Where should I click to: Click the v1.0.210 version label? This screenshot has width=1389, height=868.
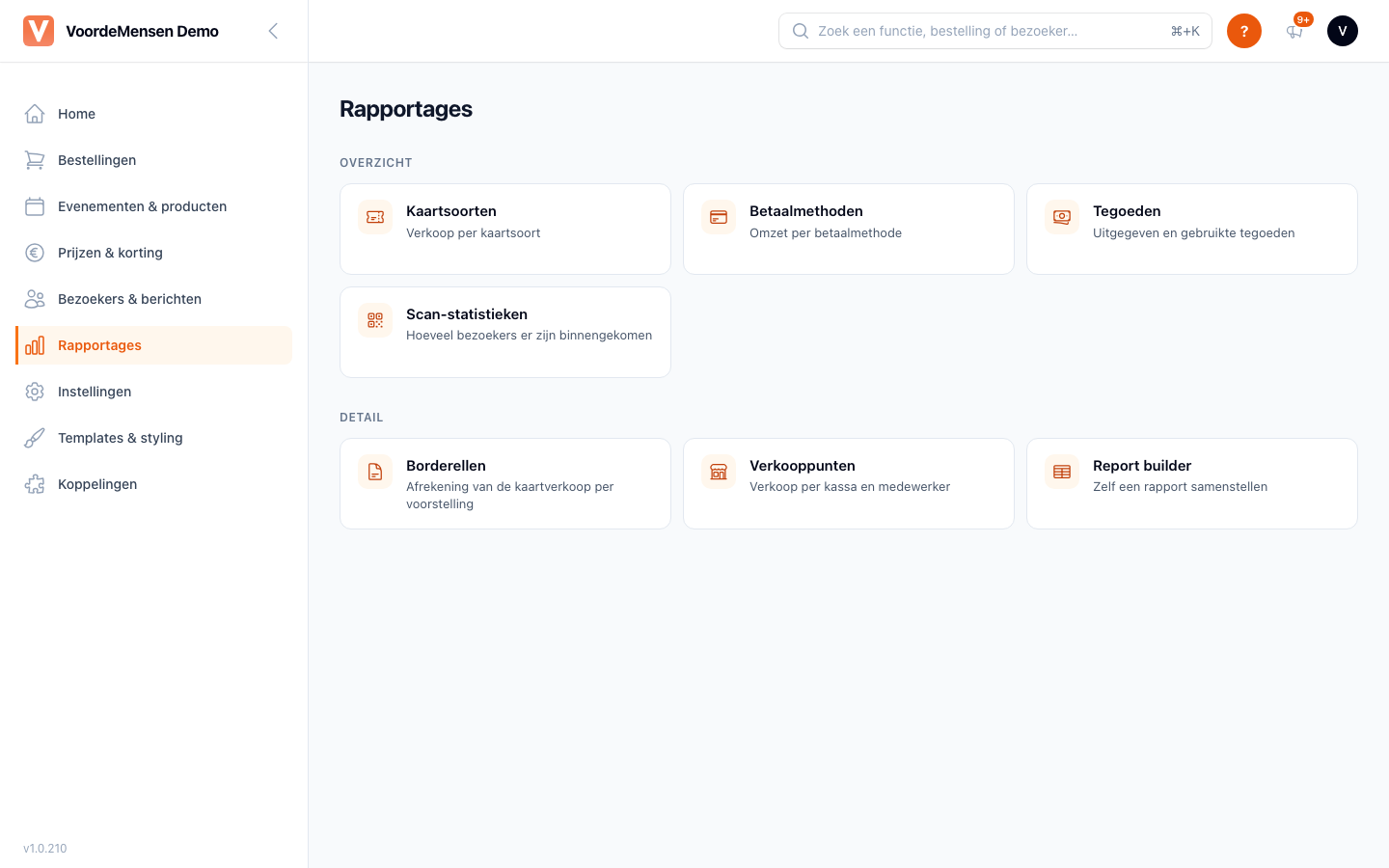[x=45, y=849]
